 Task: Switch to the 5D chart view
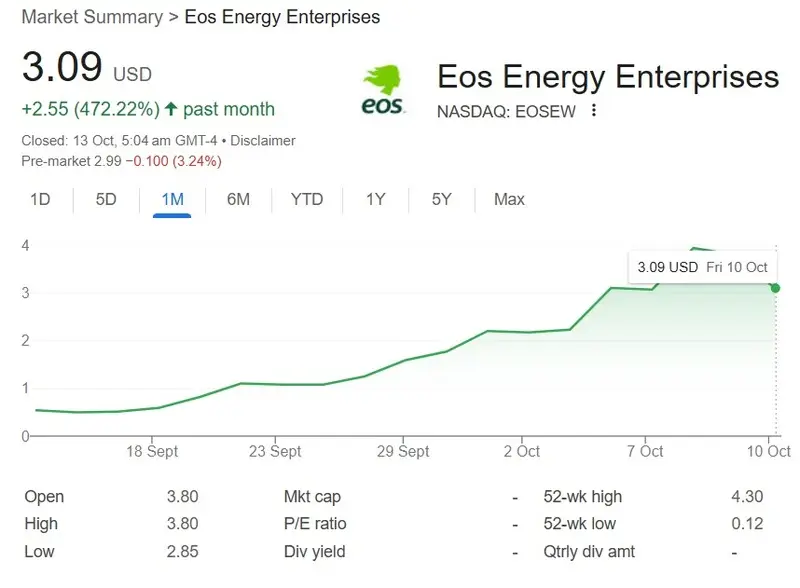click(x=105, y=199)
